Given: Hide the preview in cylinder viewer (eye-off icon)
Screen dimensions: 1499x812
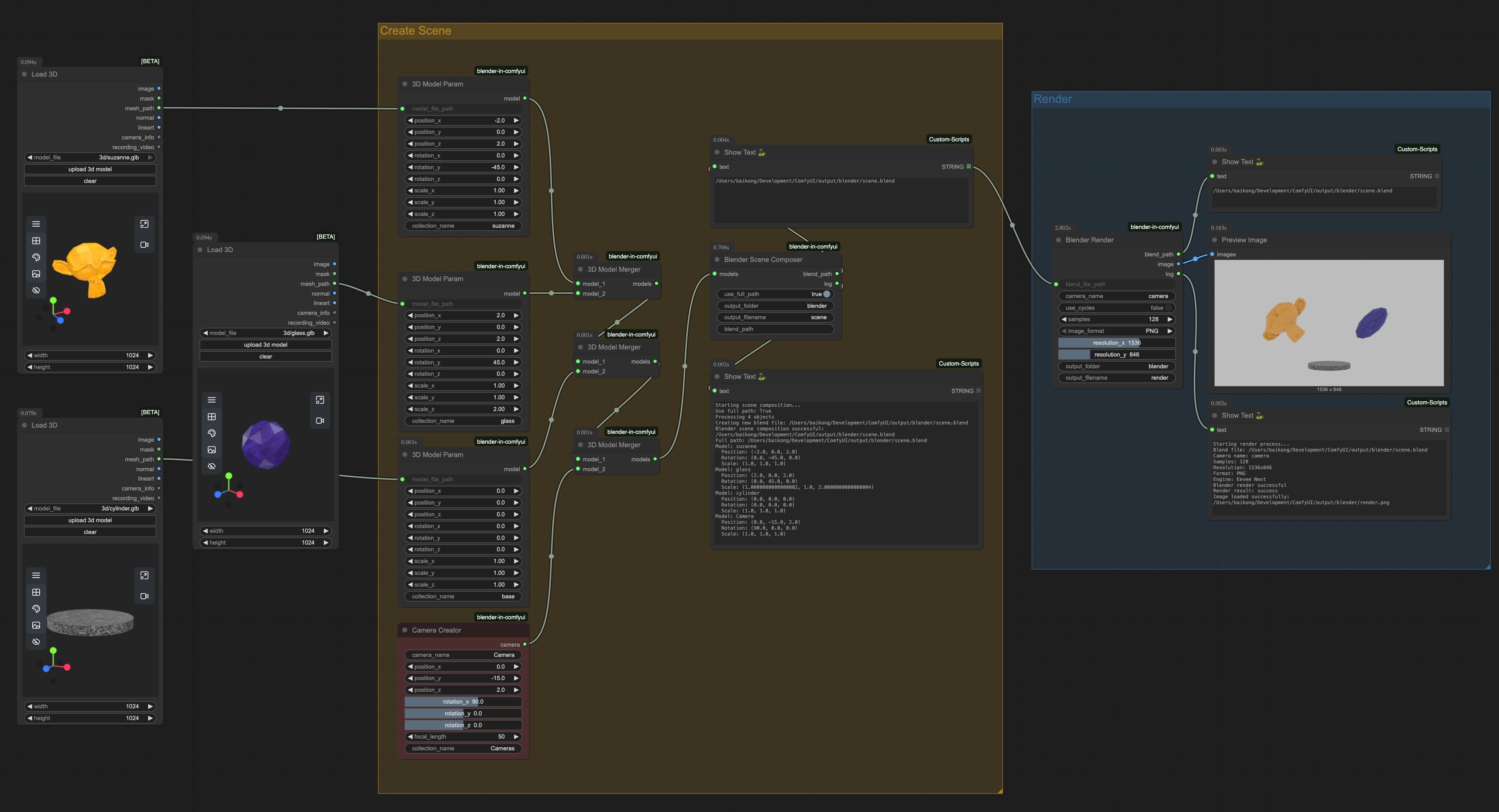Looking at the screenshot, I should [x=36, y=642].
